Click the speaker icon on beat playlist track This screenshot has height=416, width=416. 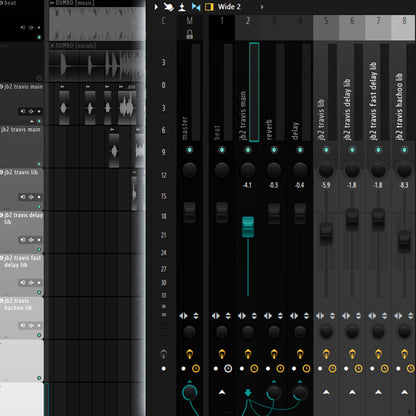[23, 27]
